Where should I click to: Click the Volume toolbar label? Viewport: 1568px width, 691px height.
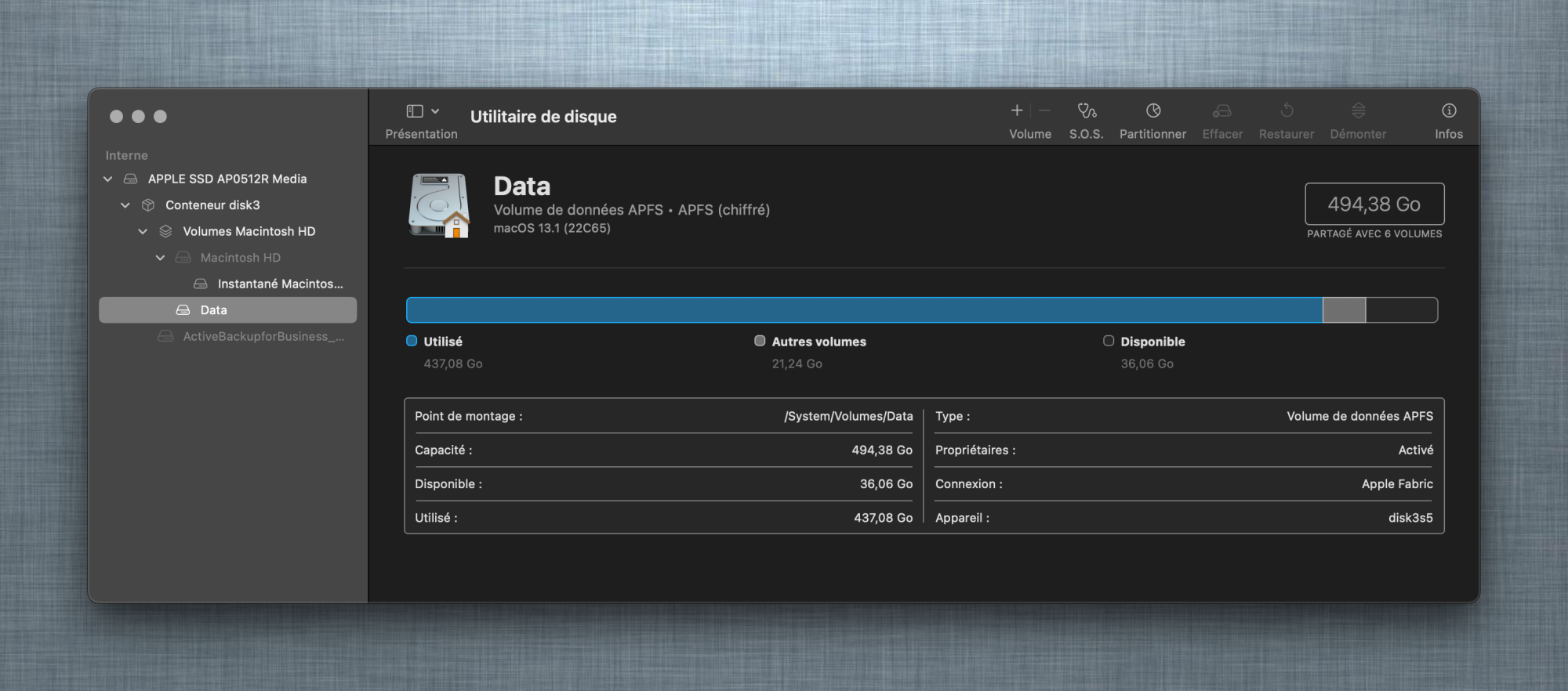(1030, 134)
